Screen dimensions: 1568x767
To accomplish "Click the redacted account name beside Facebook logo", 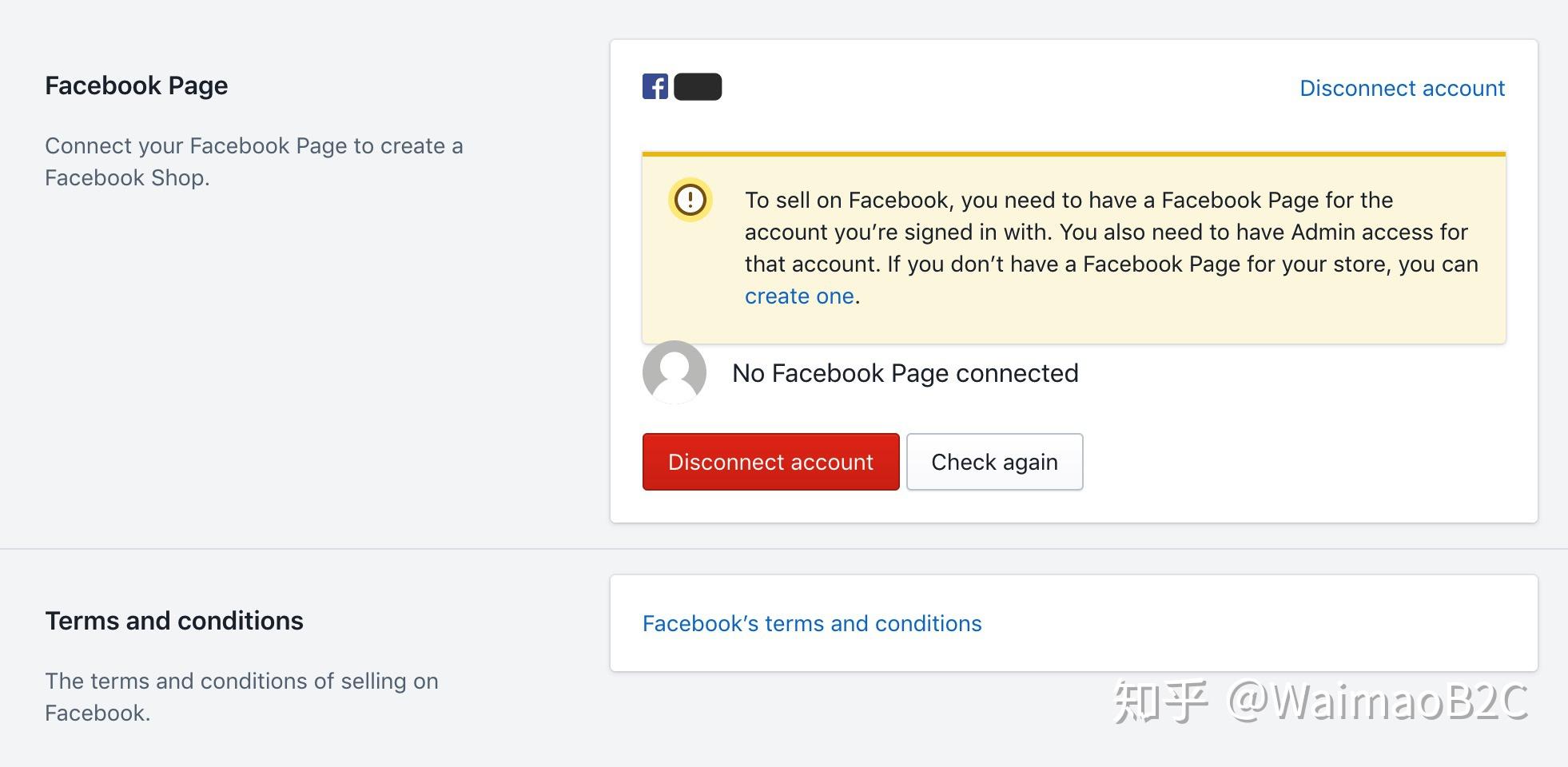I will 698,86.
